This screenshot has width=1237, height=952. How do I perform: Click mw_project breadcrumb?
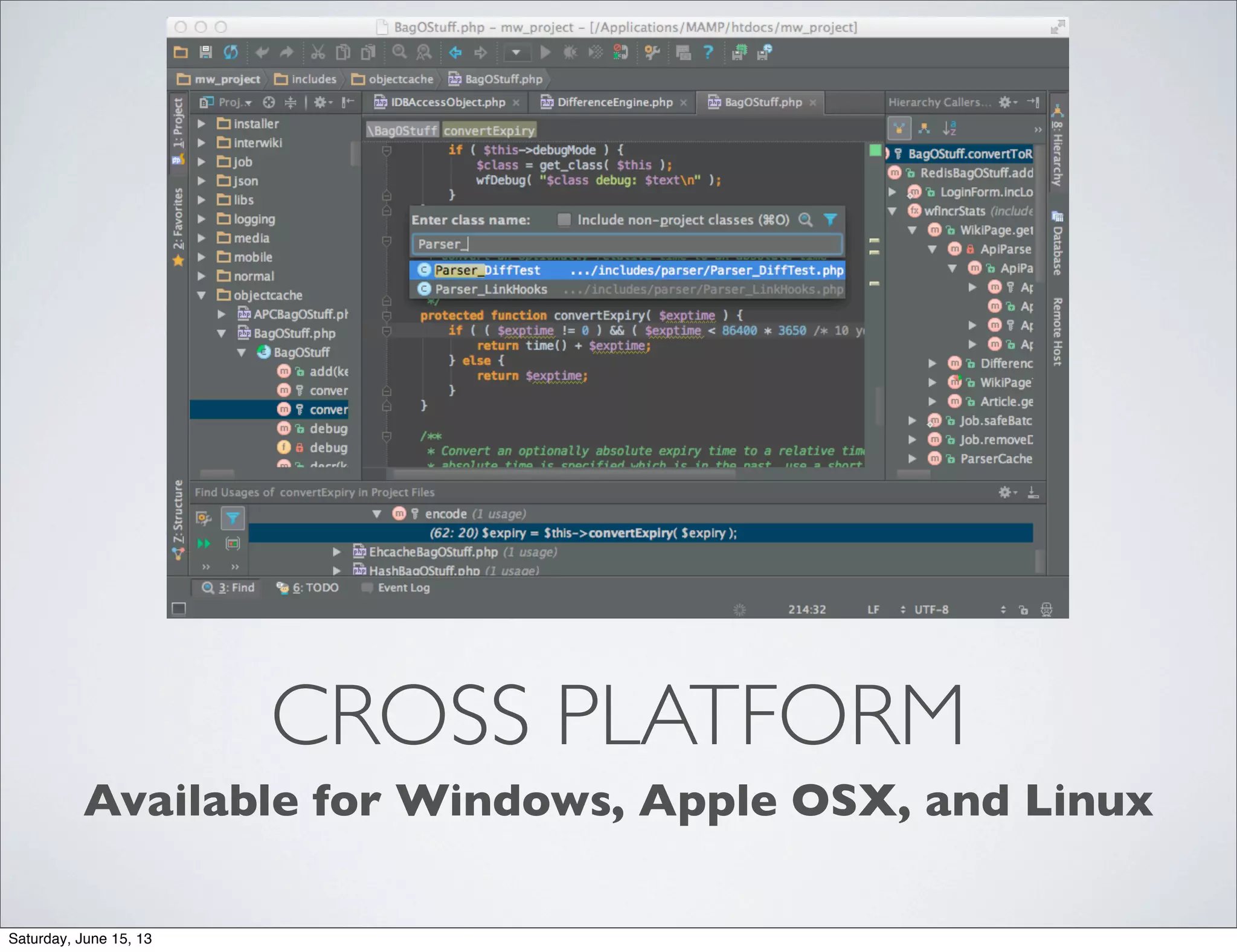click(219, 79)
